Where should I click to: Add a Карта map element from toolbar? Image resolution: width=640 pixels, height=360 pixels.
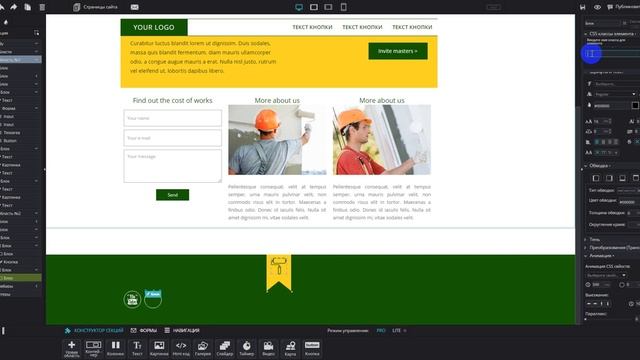click(290, 349)
